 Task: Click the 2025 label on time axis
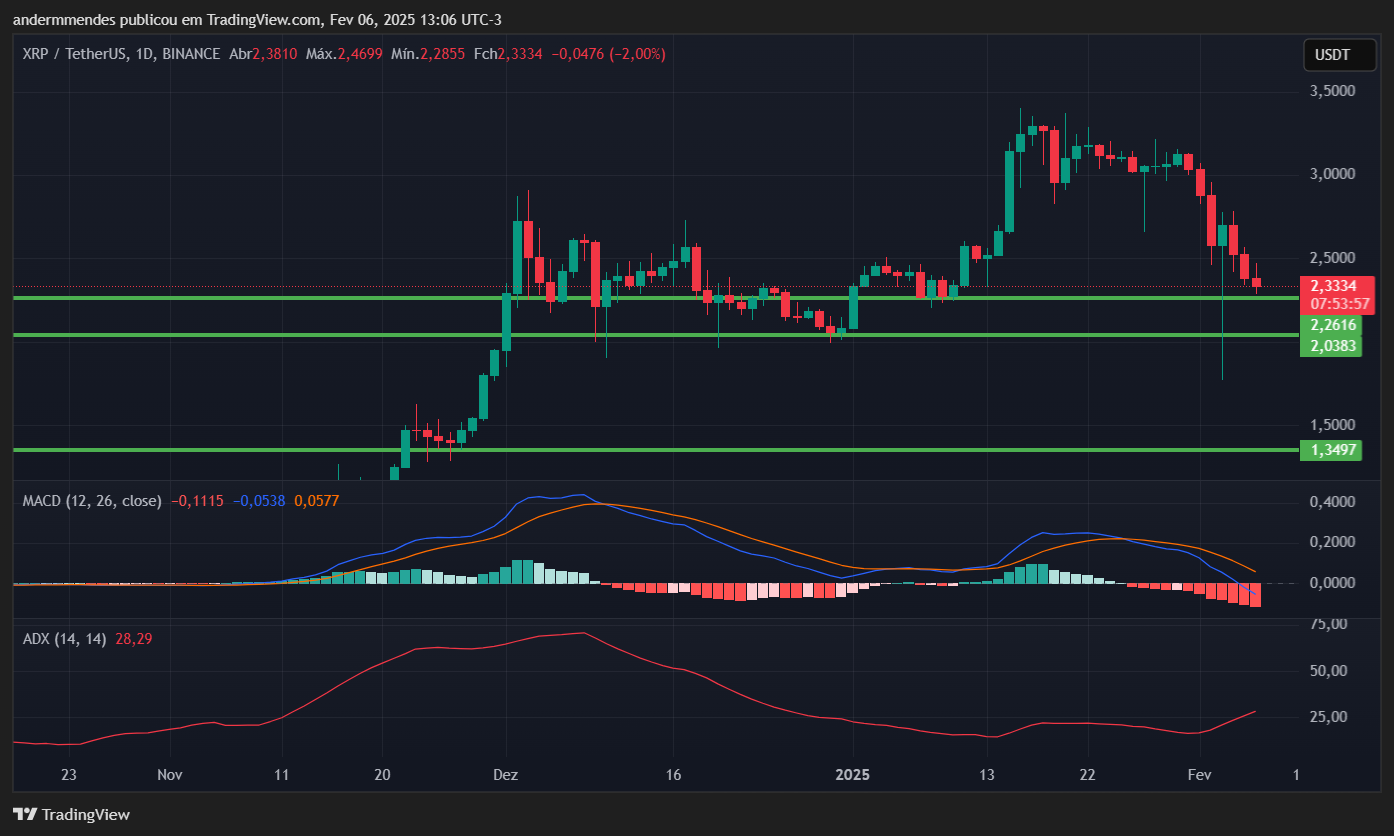853,774
